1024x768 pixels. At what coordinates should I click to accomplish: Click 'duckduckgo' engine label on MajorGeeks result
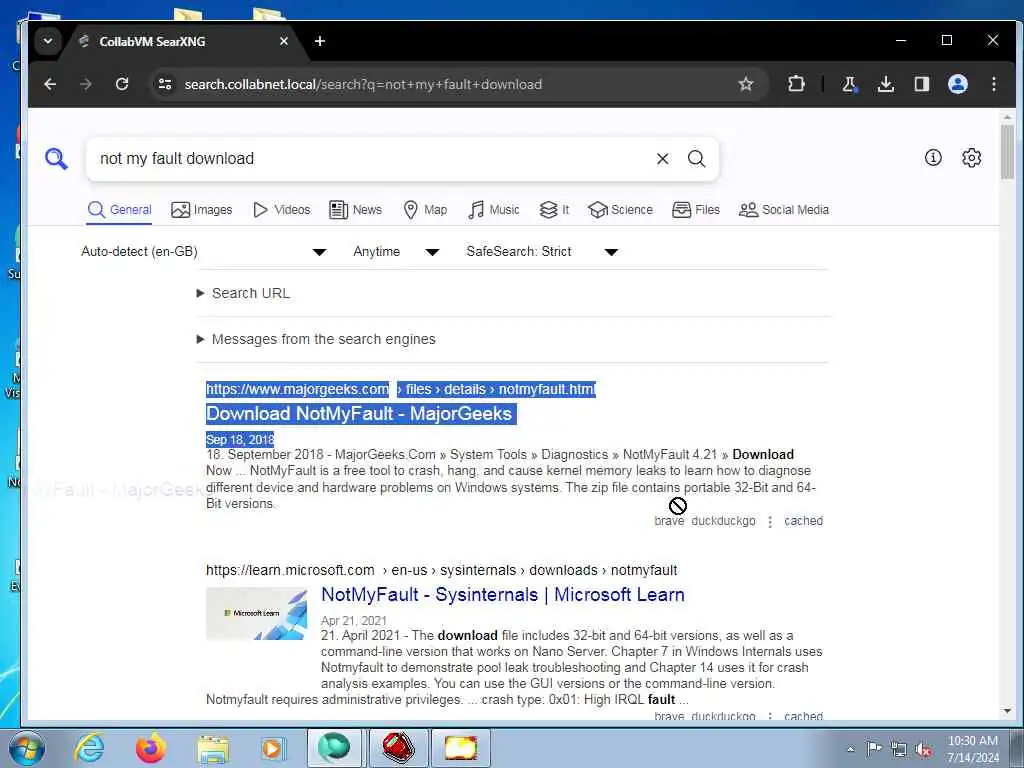[x=723, y=521]
